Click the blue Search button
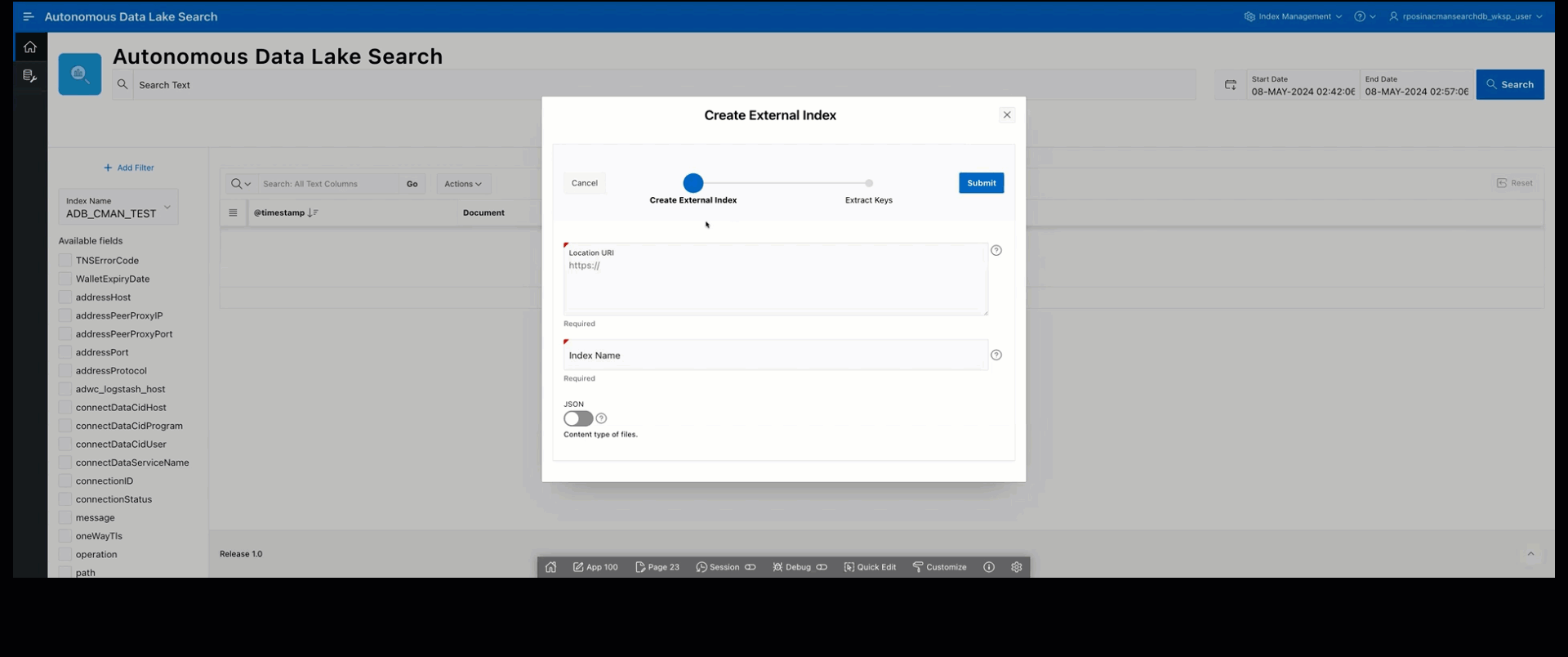Screen dimensions: 1568x657 (1510, 84)
